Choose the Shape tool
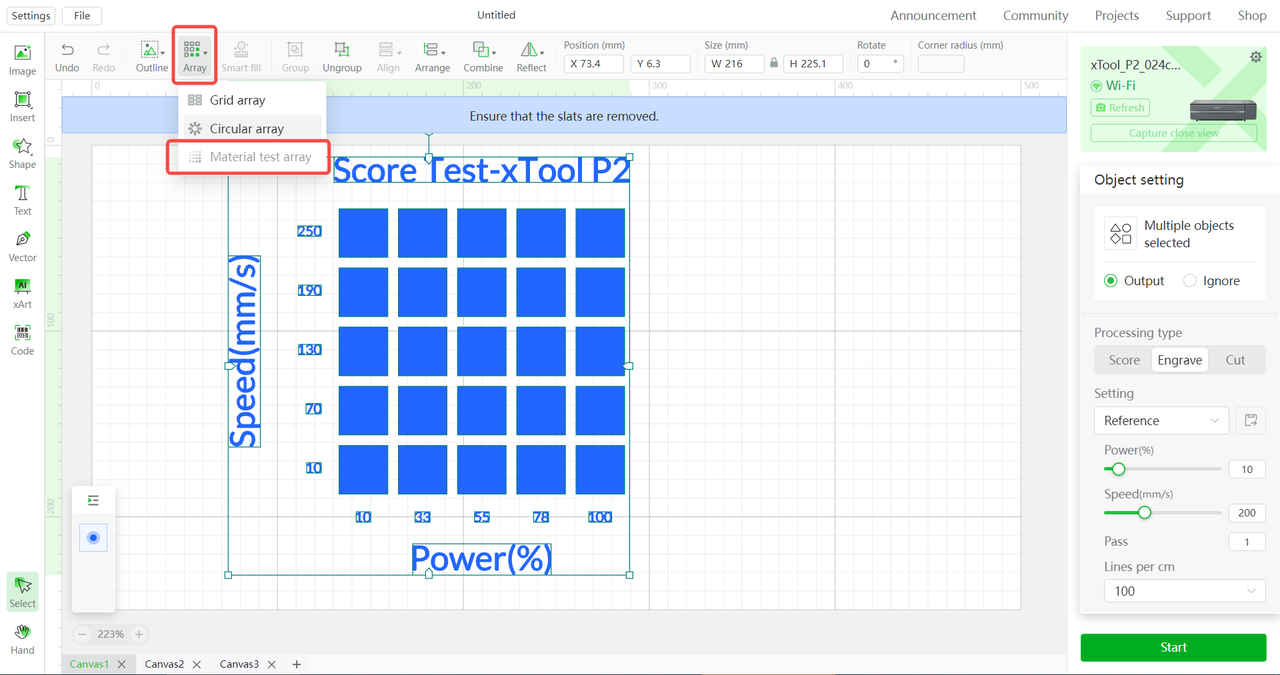This screenshot has height=675, width=1280. click(x=22, y=153)
